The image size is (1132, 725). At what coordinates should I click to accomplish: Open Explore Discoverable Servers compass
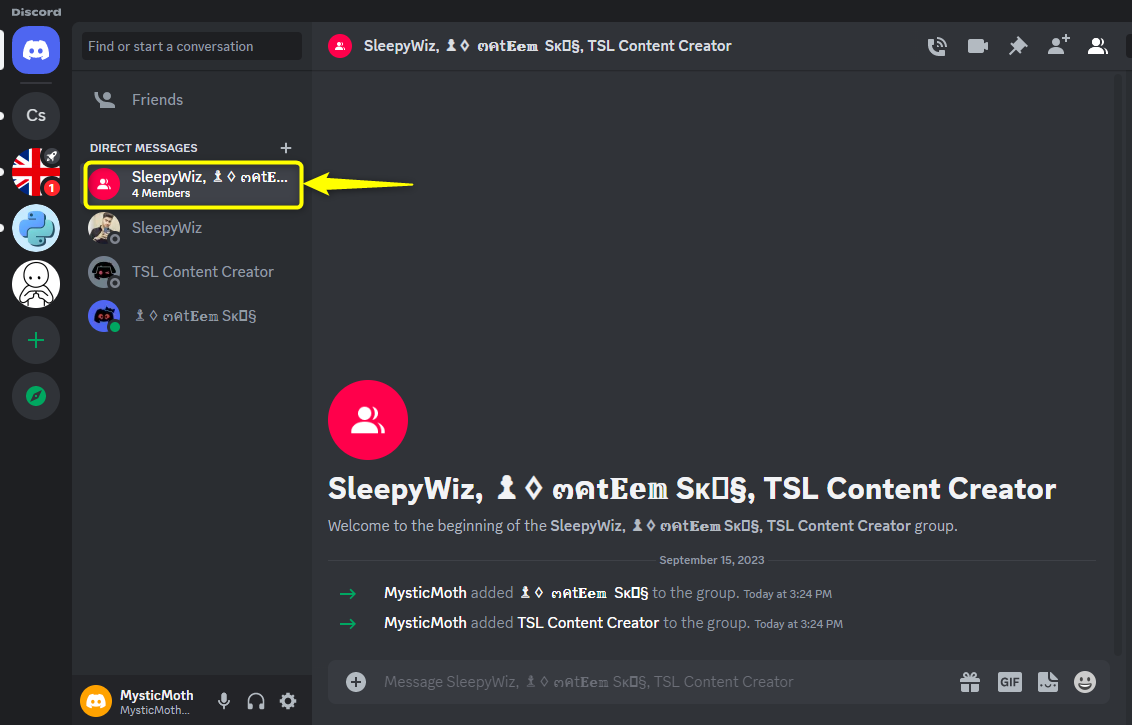point(36,397)
